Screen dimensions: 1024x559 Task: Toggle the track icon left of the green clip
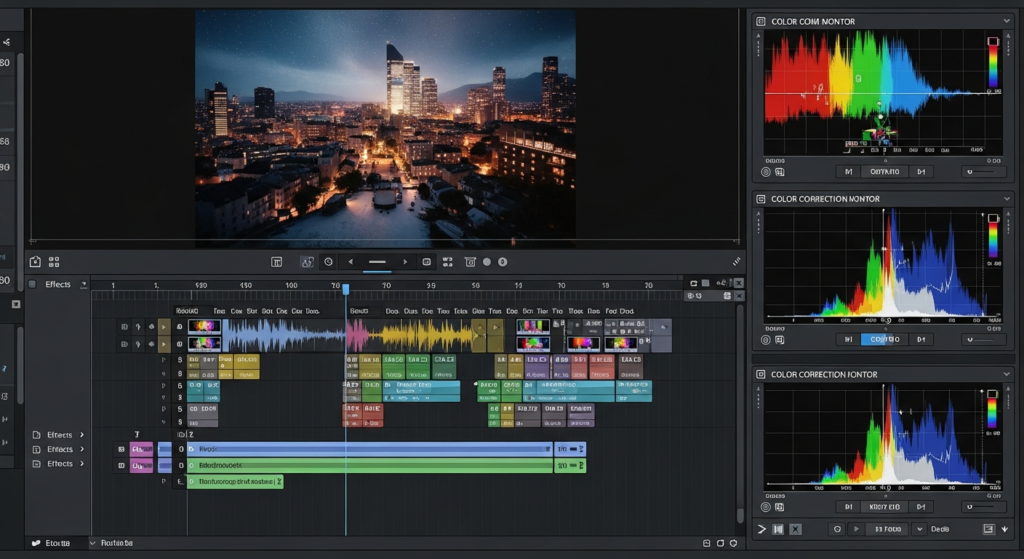181,466
